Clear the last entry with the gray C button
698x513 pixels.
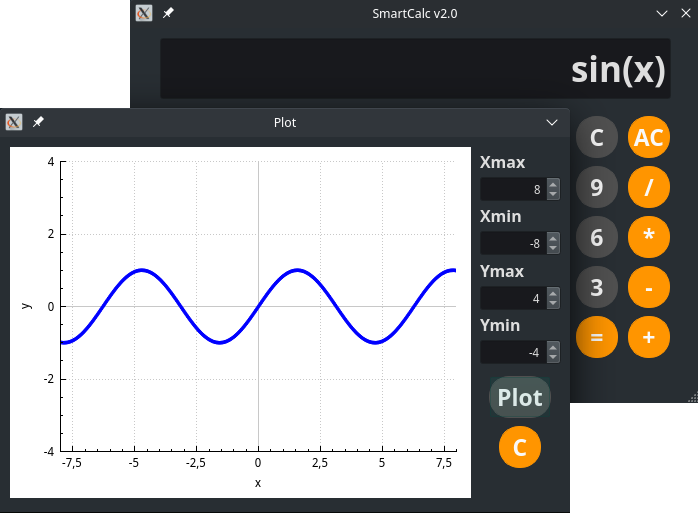point(597,137)
